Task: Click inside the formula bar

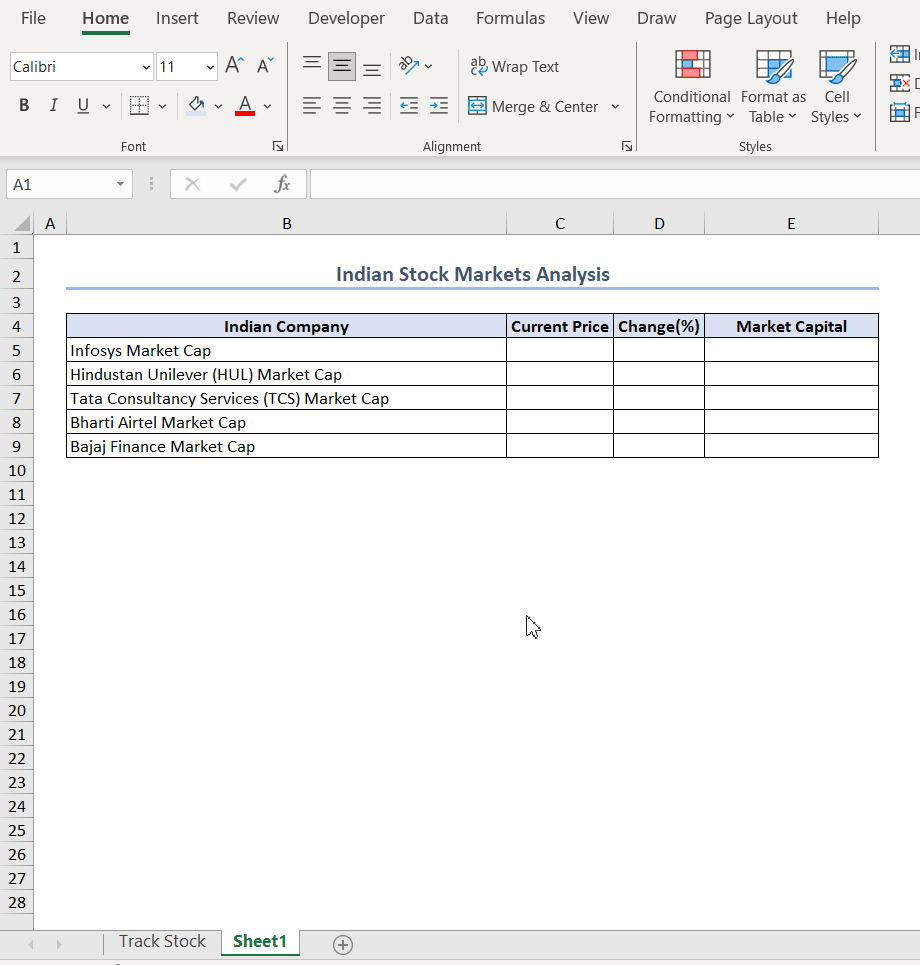Action: tap(615, 185)
